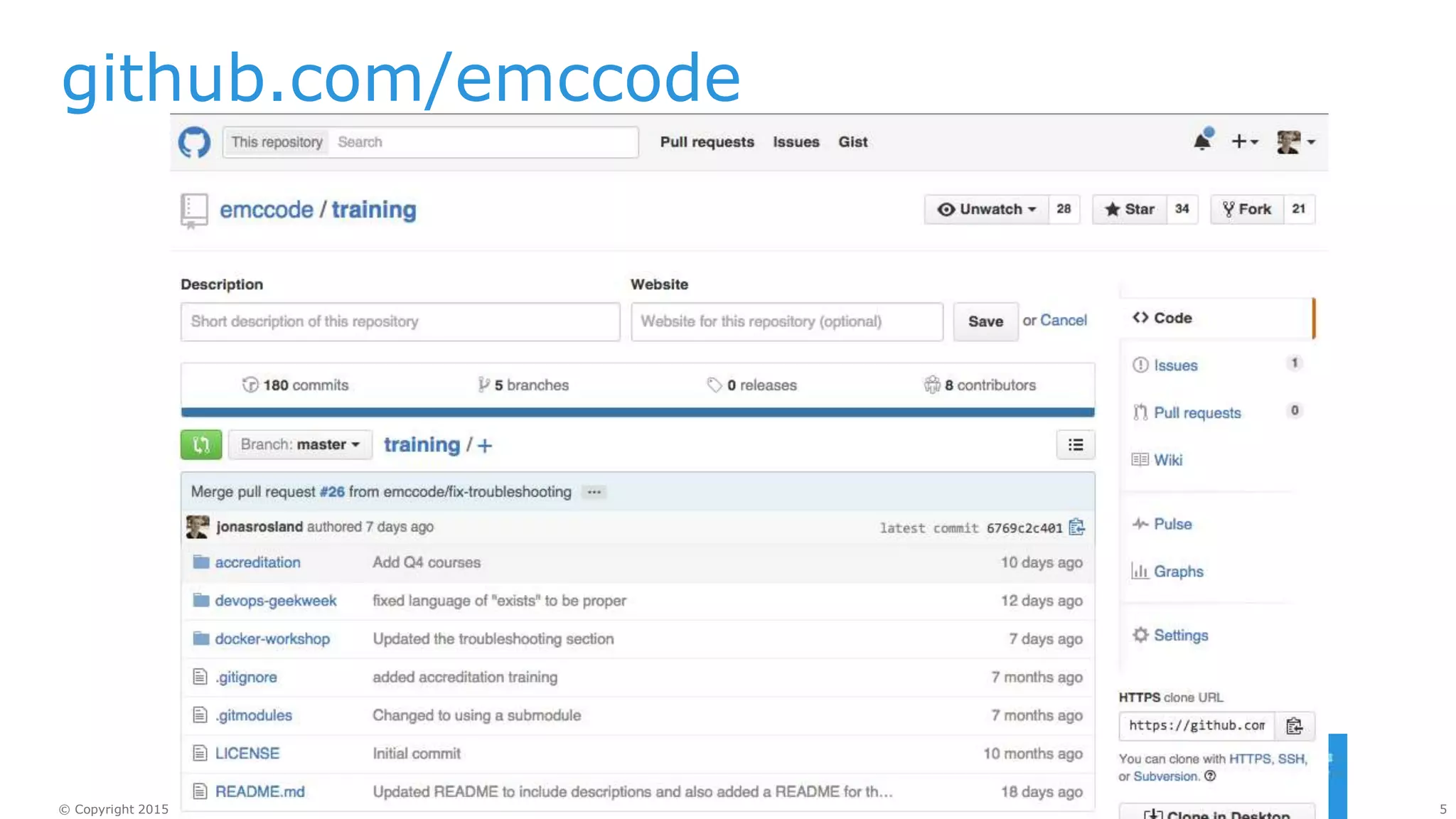
Task: Click the repository book icon
Action: tap(193, 211)
